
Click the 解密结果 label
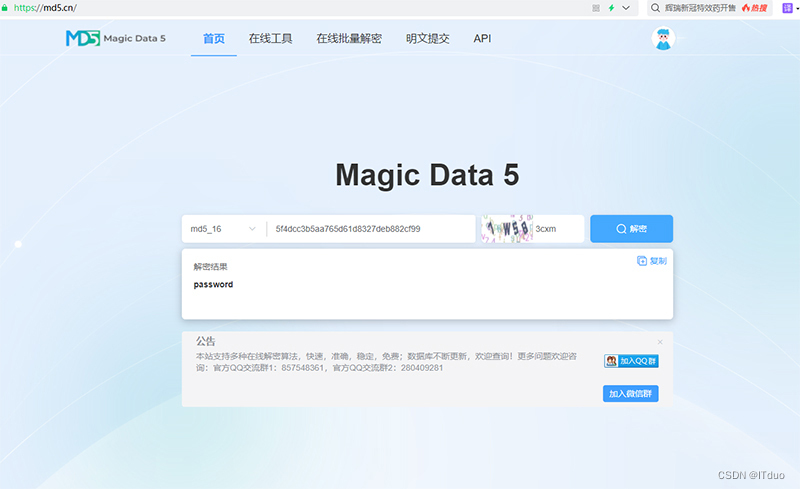(x=210, y=266)
